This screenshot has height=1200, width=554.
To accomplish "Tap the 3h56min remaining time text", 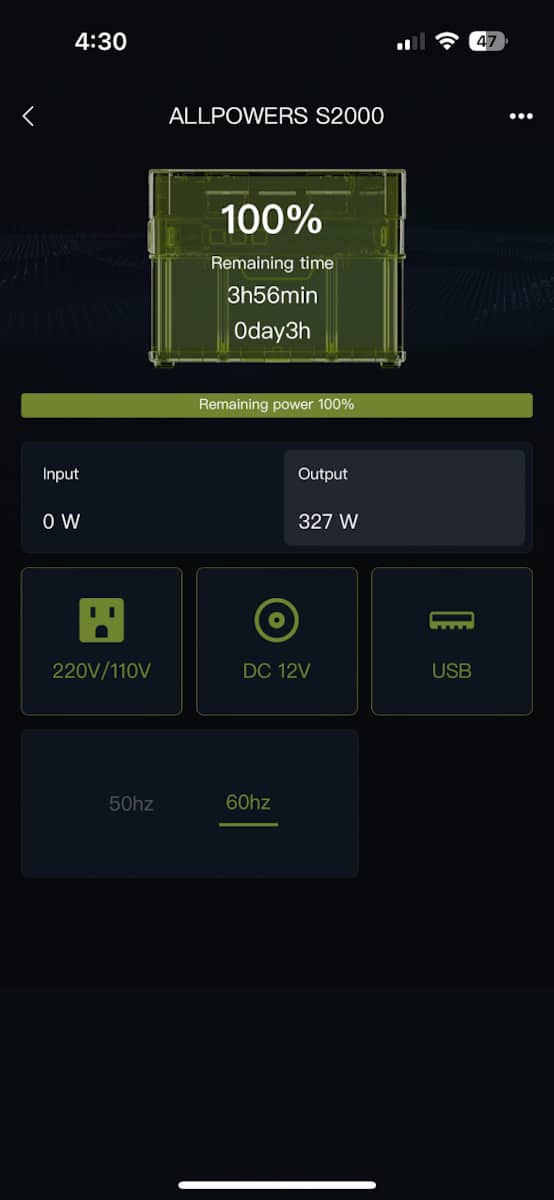I will tap(272, 296).
